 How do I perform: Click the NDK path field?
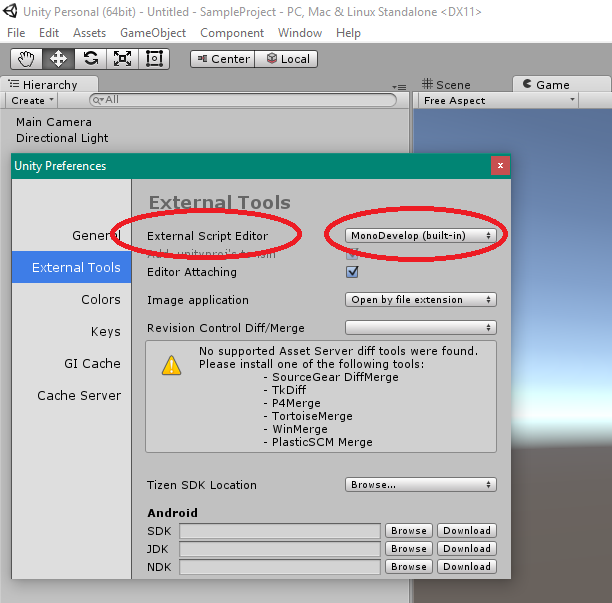[x=280, y=567]
